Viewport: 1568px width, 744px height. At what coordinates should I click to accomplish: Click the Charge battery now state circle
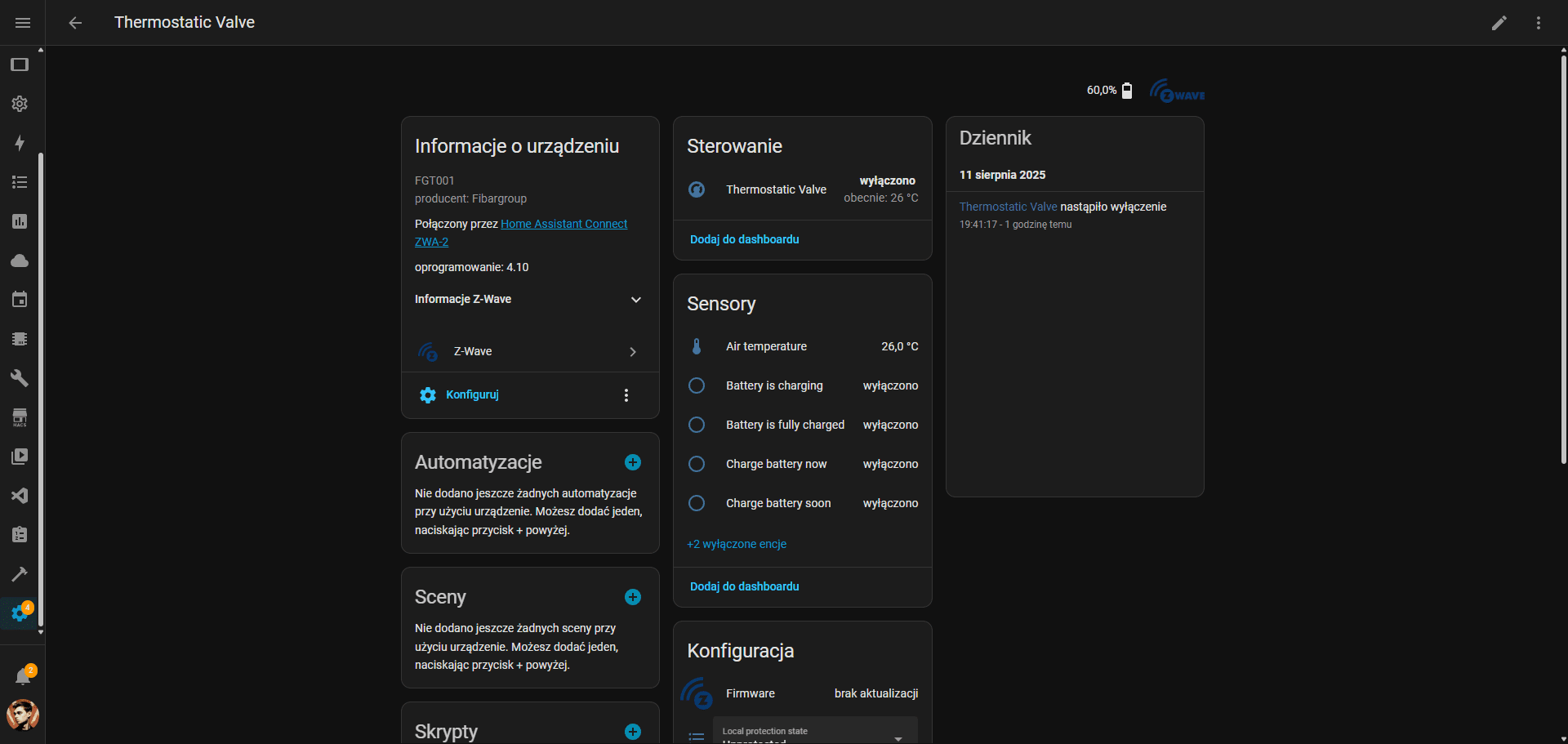click(x=697, y=464)
